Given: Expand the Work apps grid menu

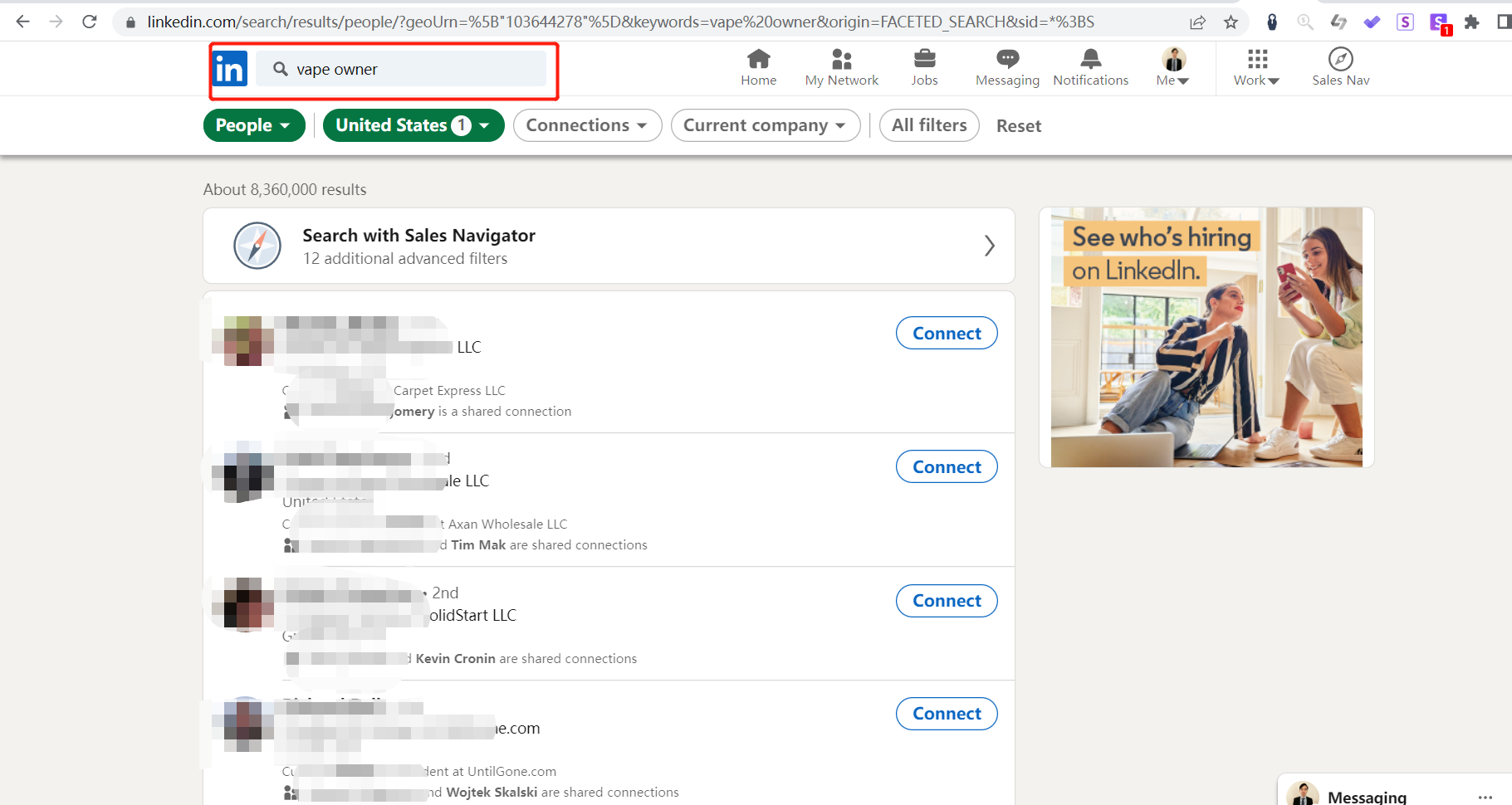Looking at the screenshot, I should point(1256,67).
